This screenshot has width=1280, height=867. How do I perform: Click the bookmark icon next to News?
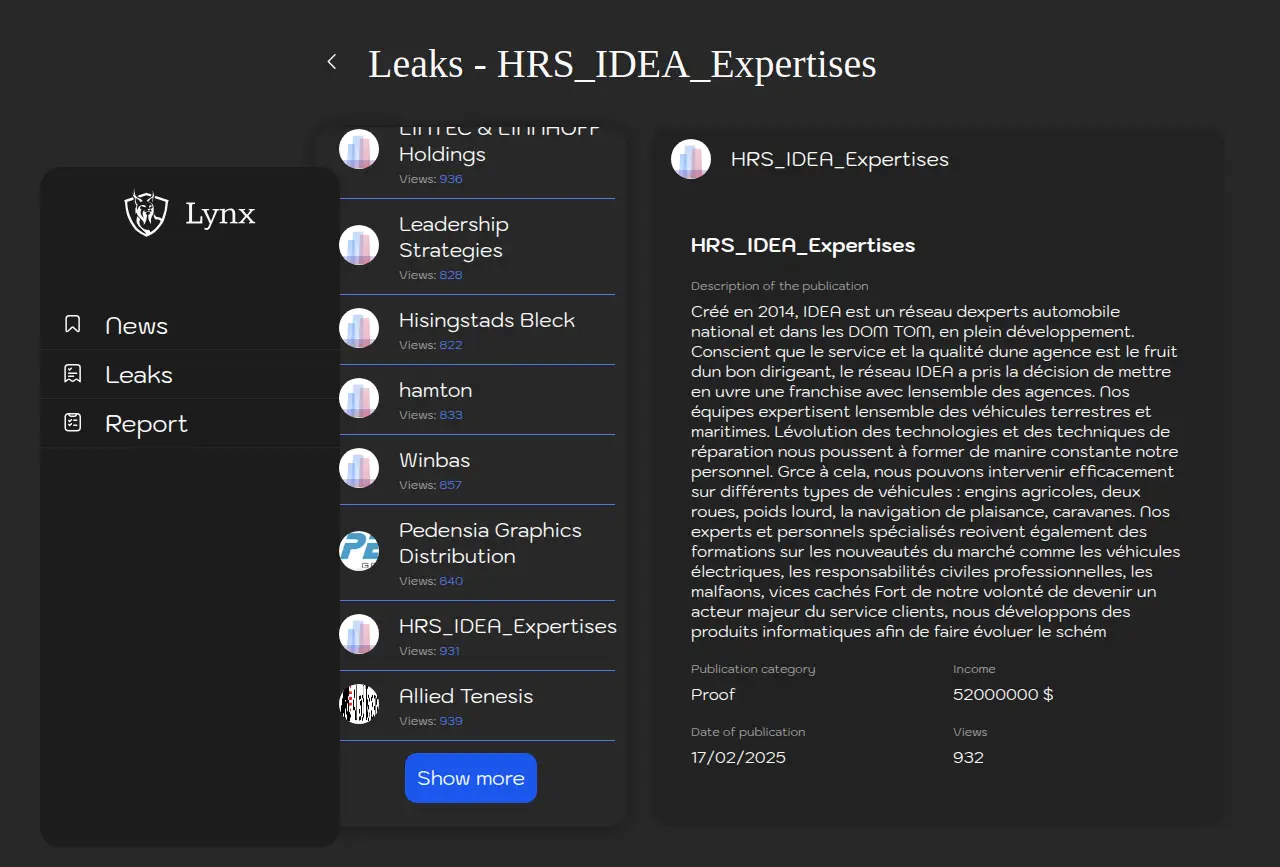[72, 325]
